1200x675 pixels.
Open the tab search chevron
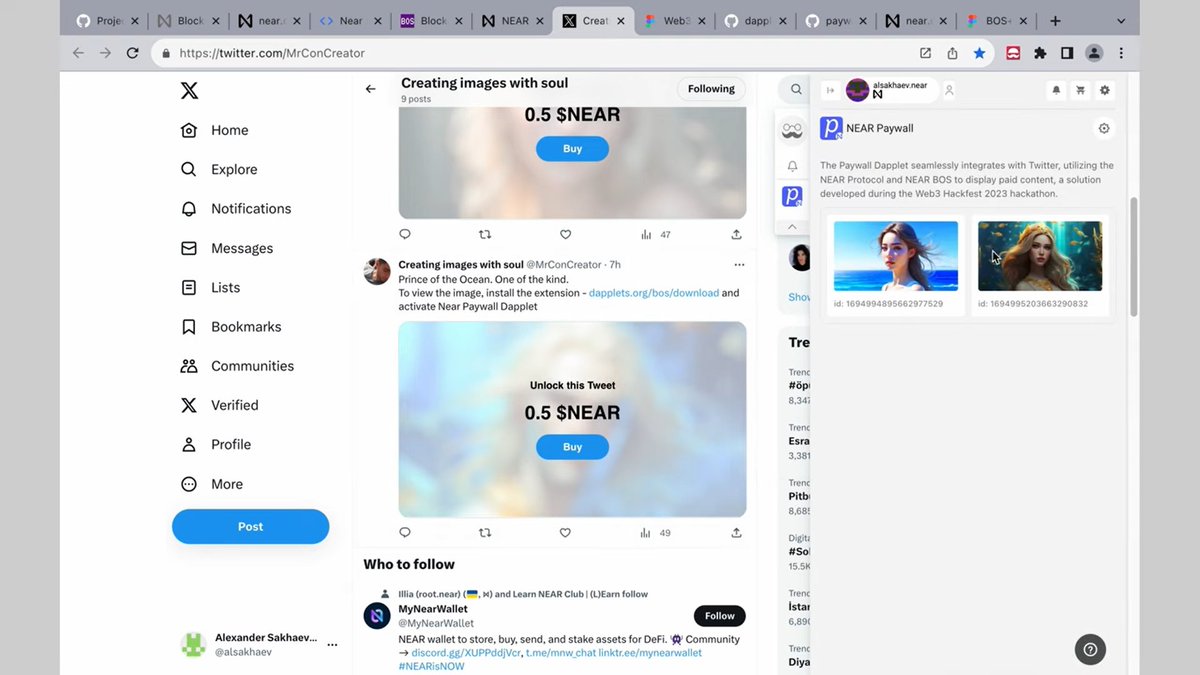(x=1121, y=21)
